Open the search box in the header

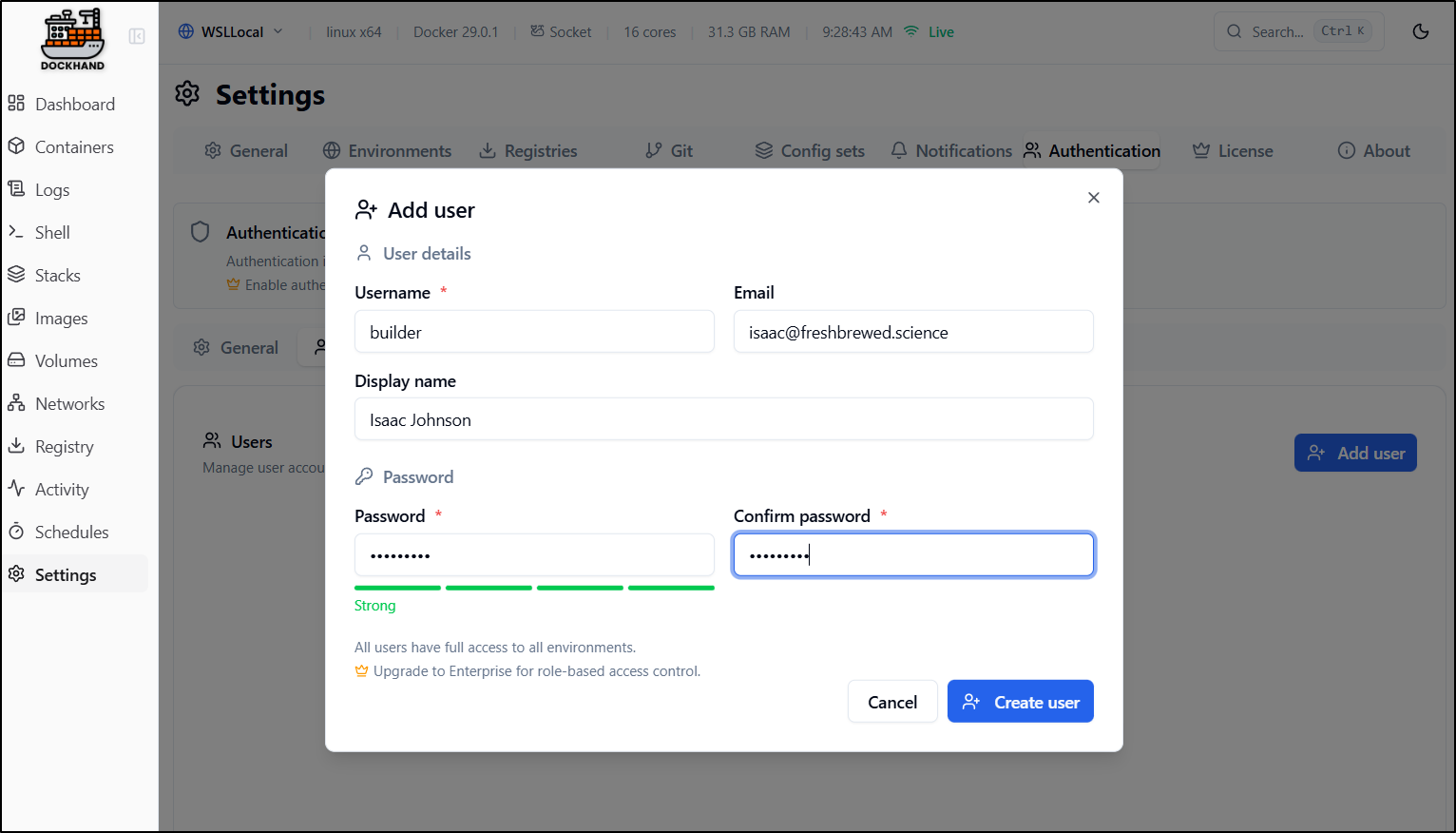(1298, 31)
